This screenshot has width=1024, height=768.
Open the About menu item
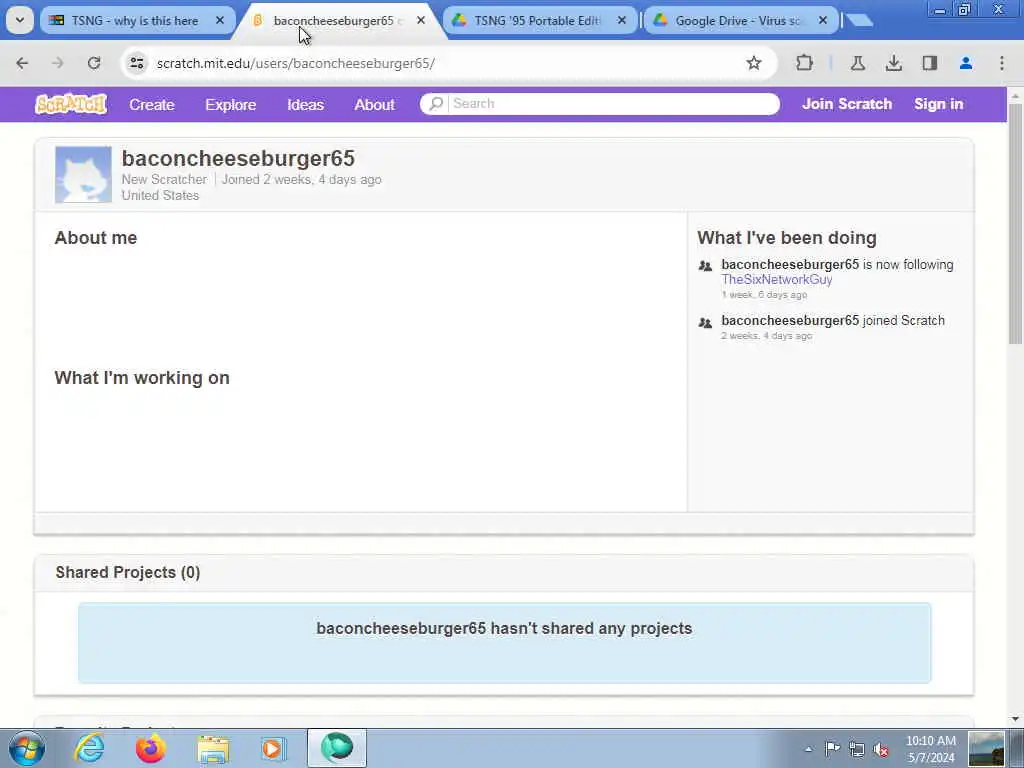click(374, 104)
